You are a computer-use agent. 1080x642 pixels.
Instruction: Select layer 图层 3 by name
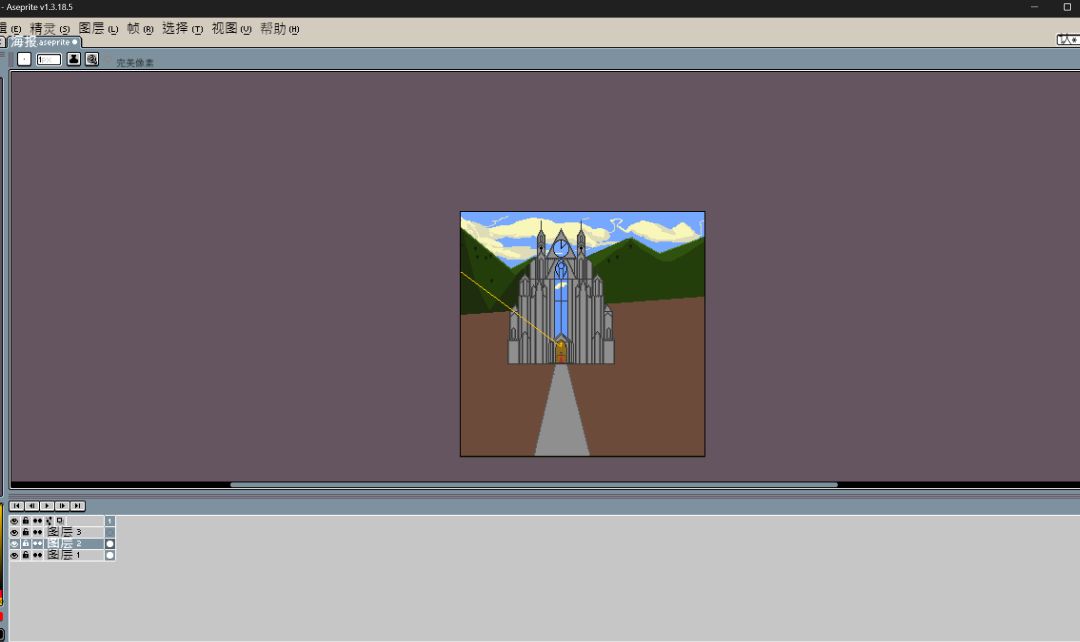[x=74, y=532]
